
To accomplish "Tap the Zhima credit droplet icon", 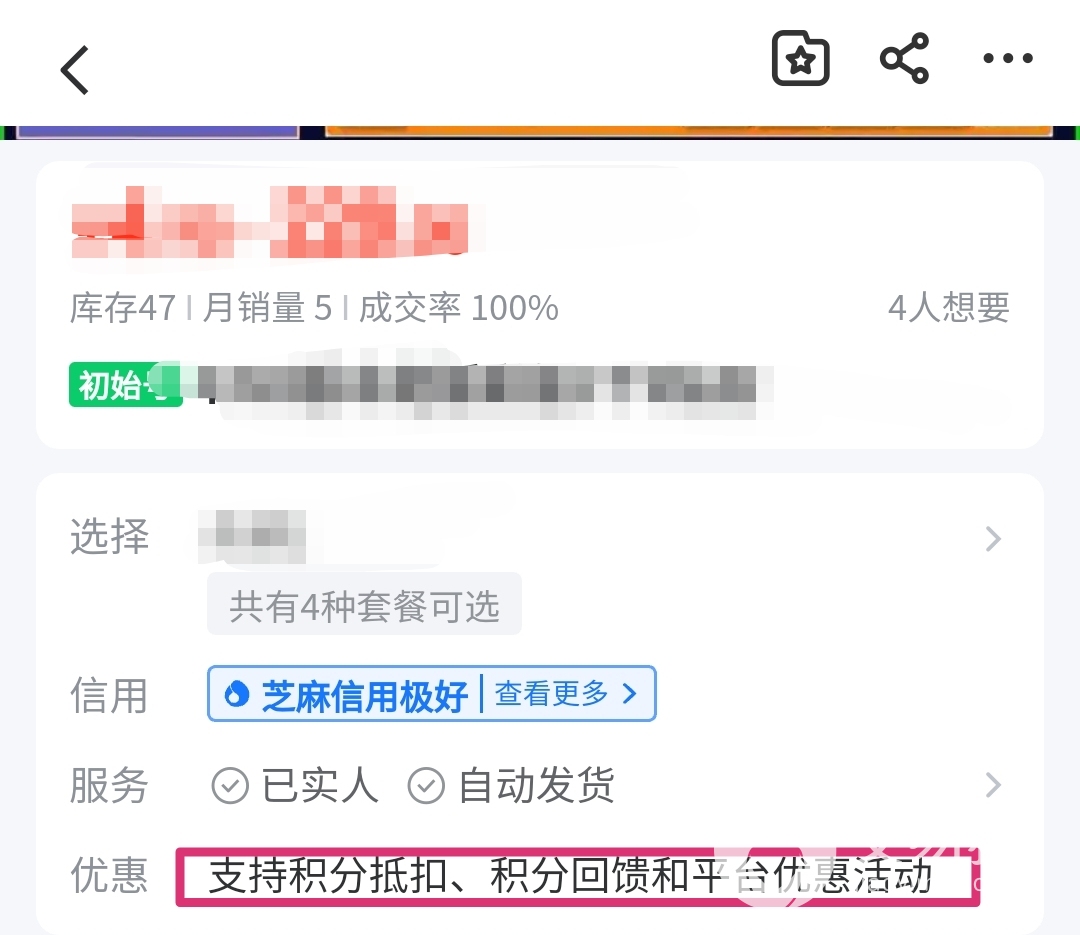I will tap(236, 694).
